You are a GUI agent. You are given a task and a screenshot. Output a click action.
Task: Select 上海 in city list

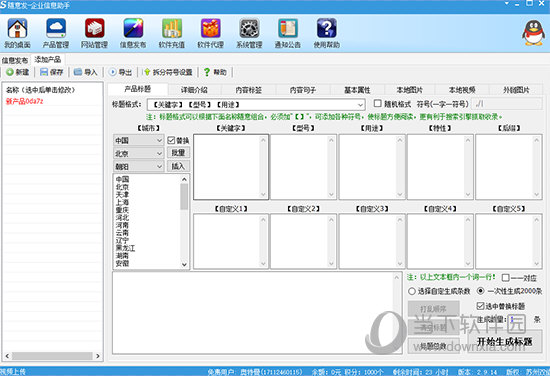122,202
